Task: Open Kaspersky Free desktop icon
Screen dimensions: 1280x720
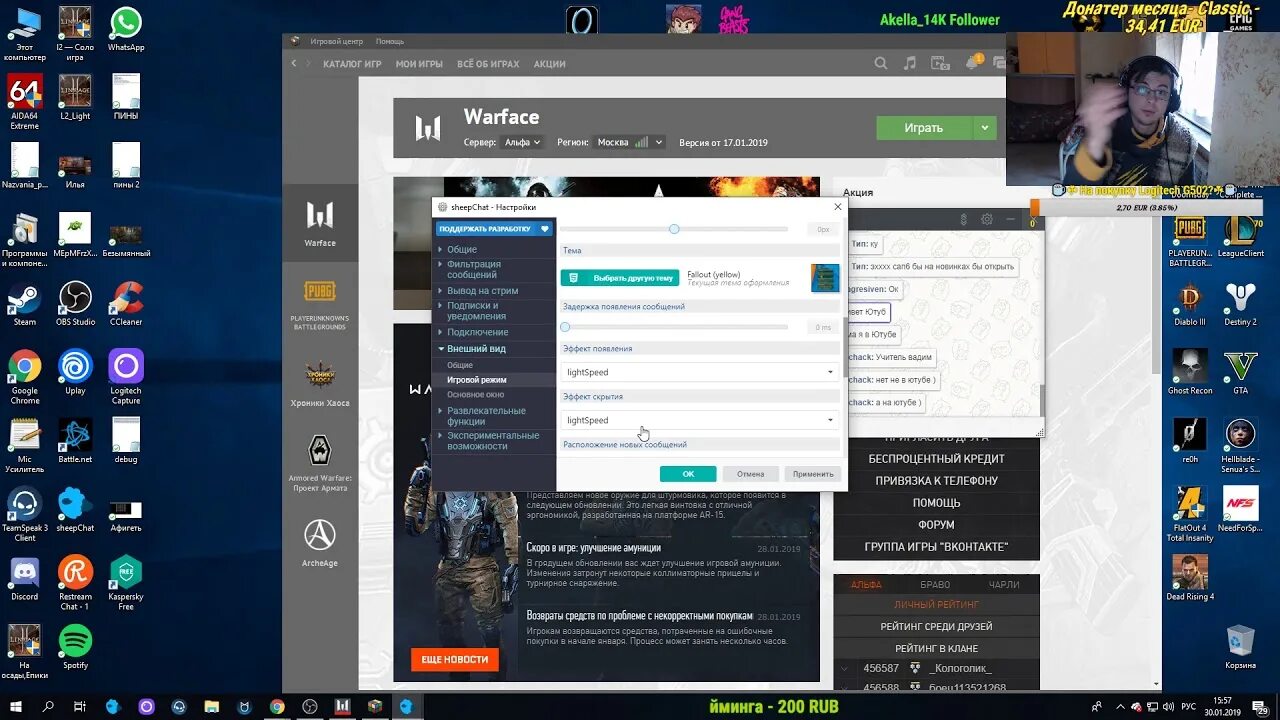Action: [x=126, y=582]
